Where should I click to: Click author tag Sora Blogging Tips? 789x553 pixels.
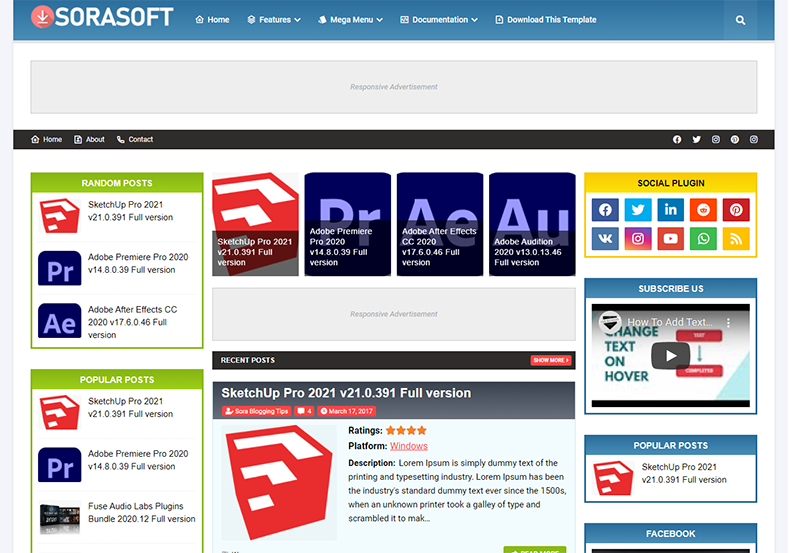coord(257,411)
